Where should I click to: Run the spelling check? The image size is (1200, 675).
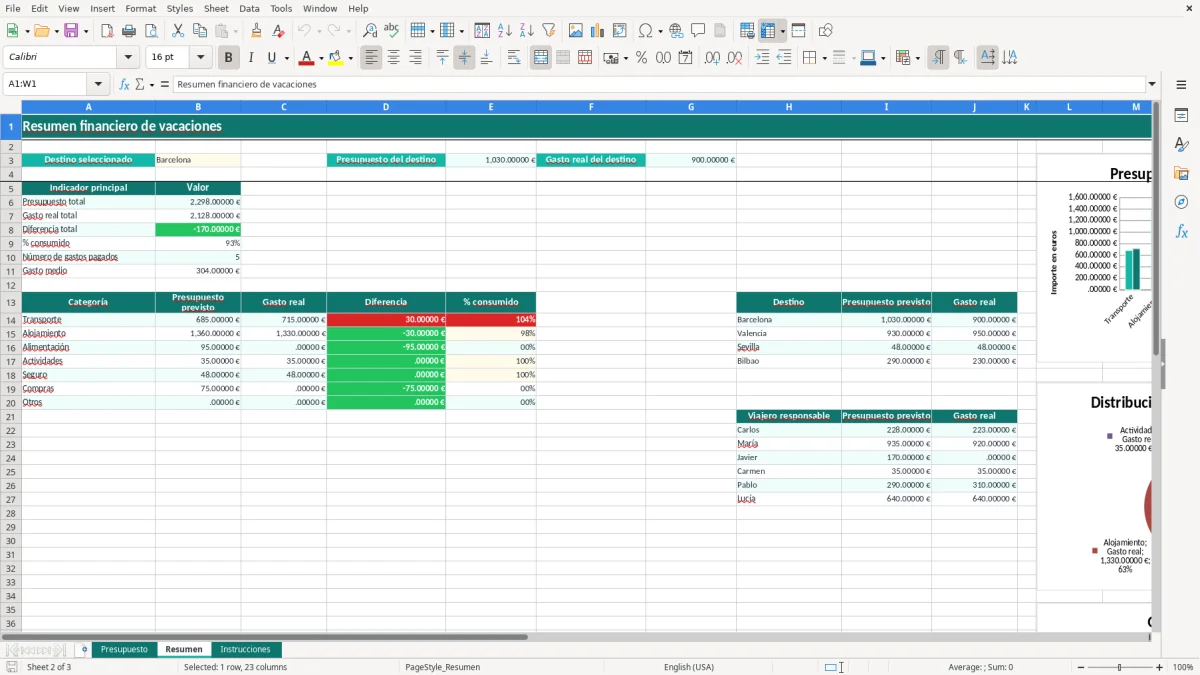point(392,31)
